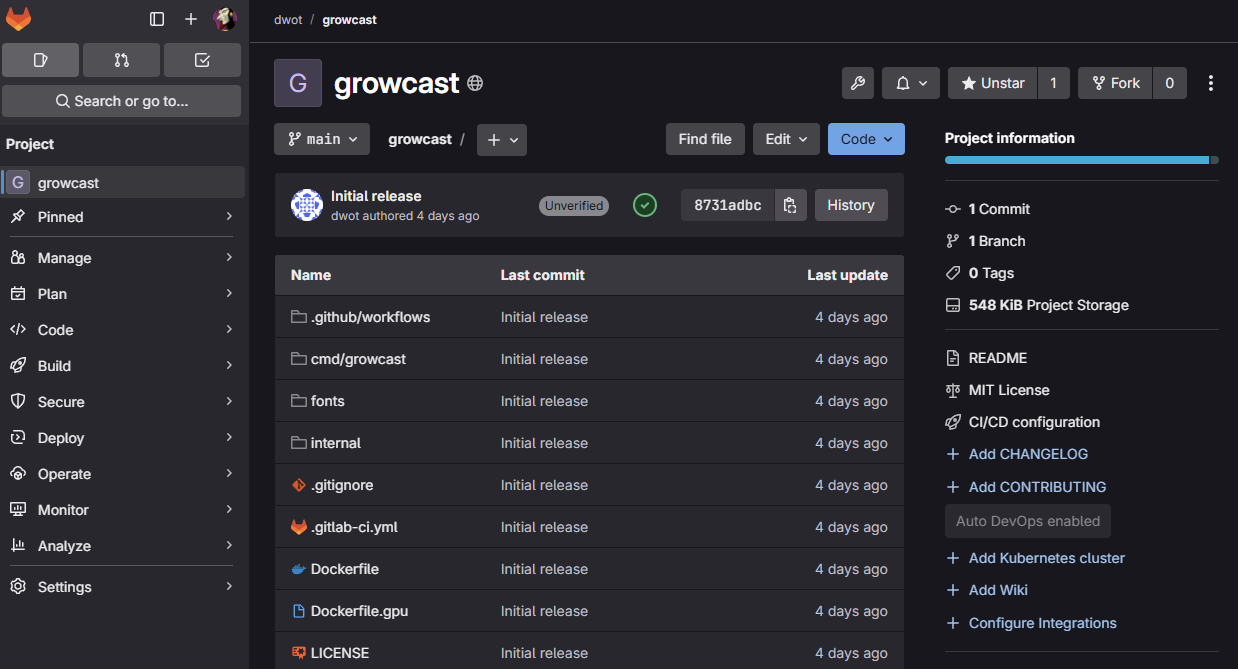This screenshot has height=669, width=1238.
Task: Click the green pipeline passed check icon
Action: [644, 205]
